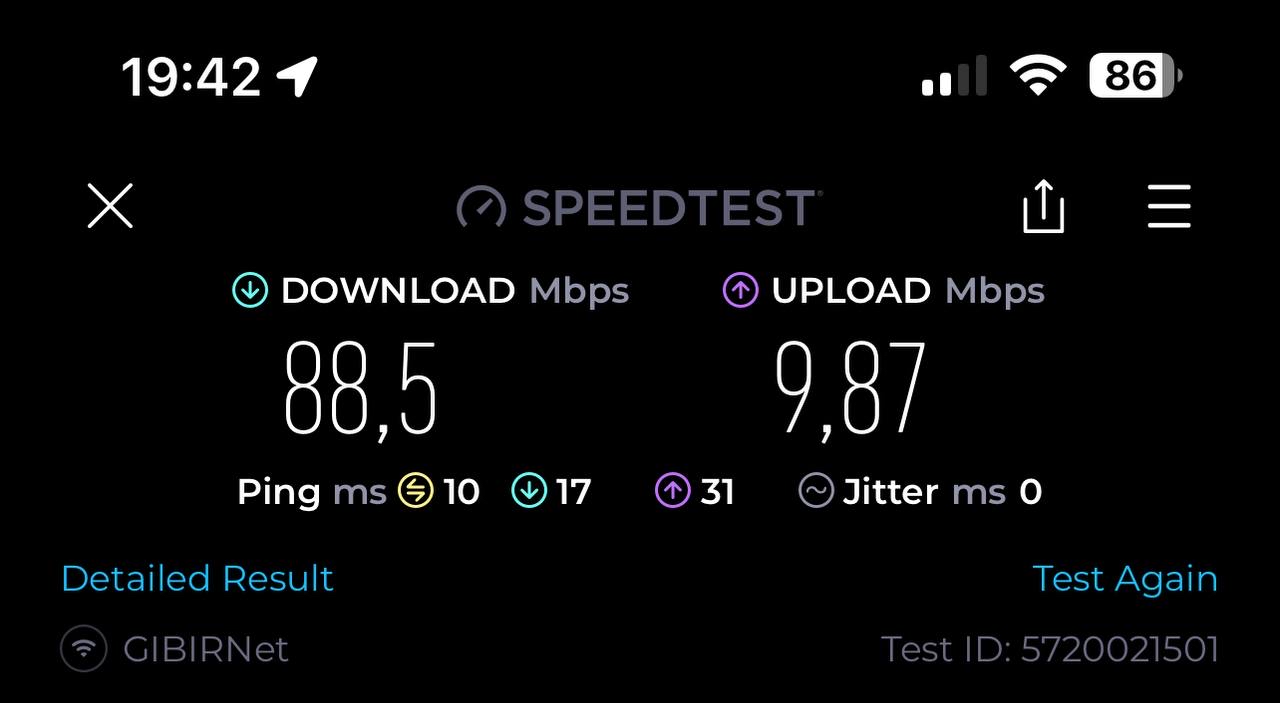Tap the GIBIRNet provider name

(x=206, y=649)
